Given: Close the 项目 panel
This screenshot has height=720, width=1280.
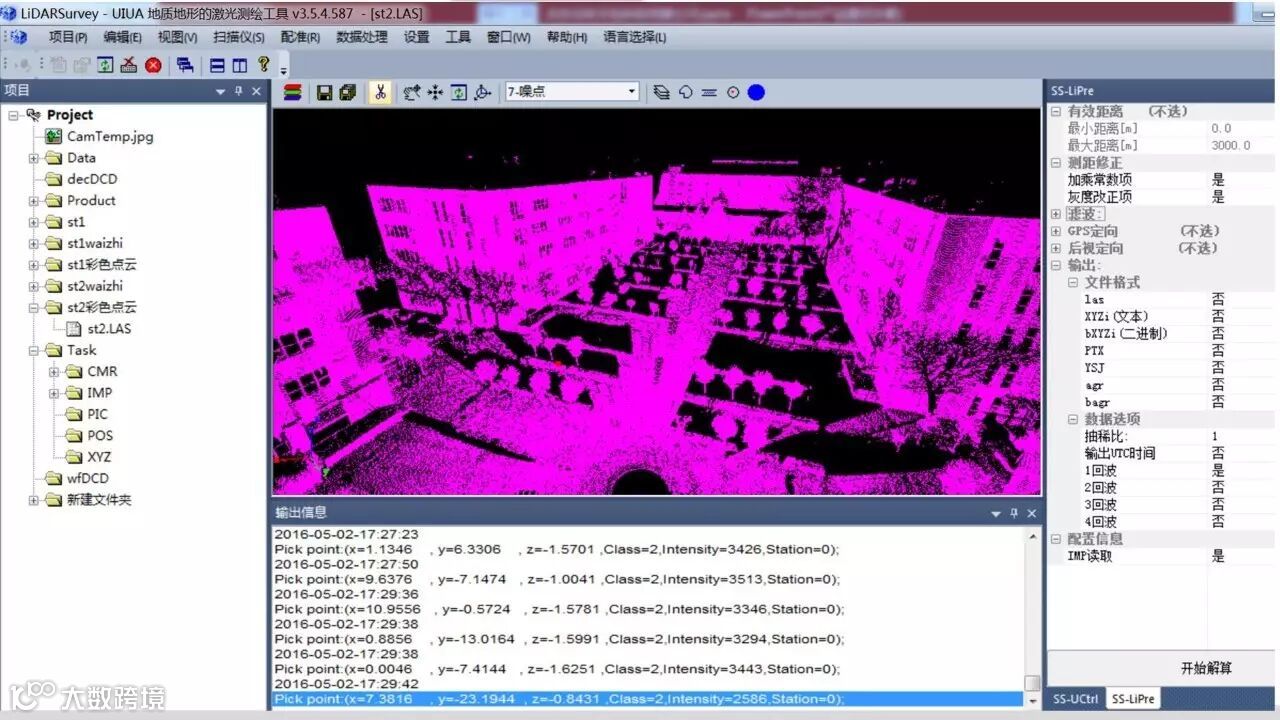Looking at the screenshot, I should pos(256,91).
